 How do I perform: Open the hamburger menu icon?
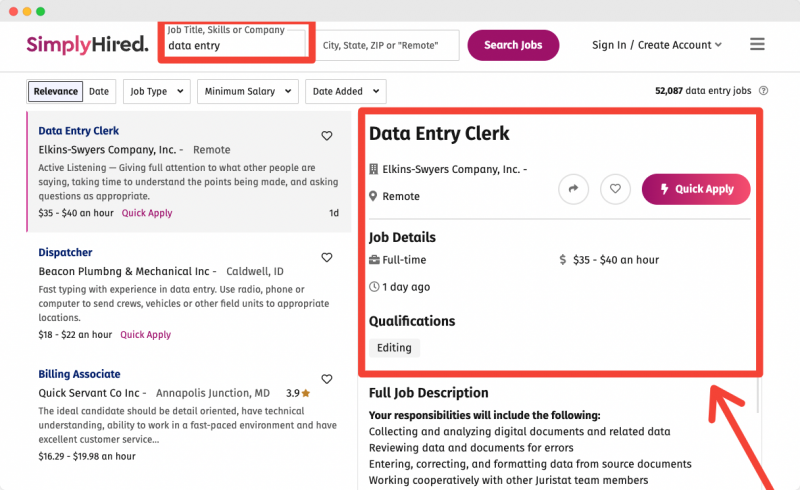click(757, 44)
